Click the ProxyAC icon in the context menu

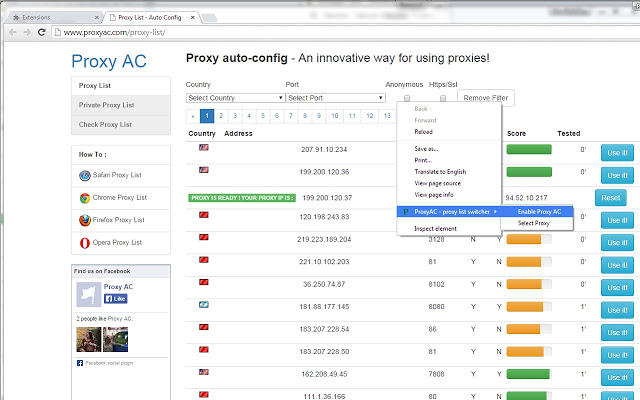[406, 212]
